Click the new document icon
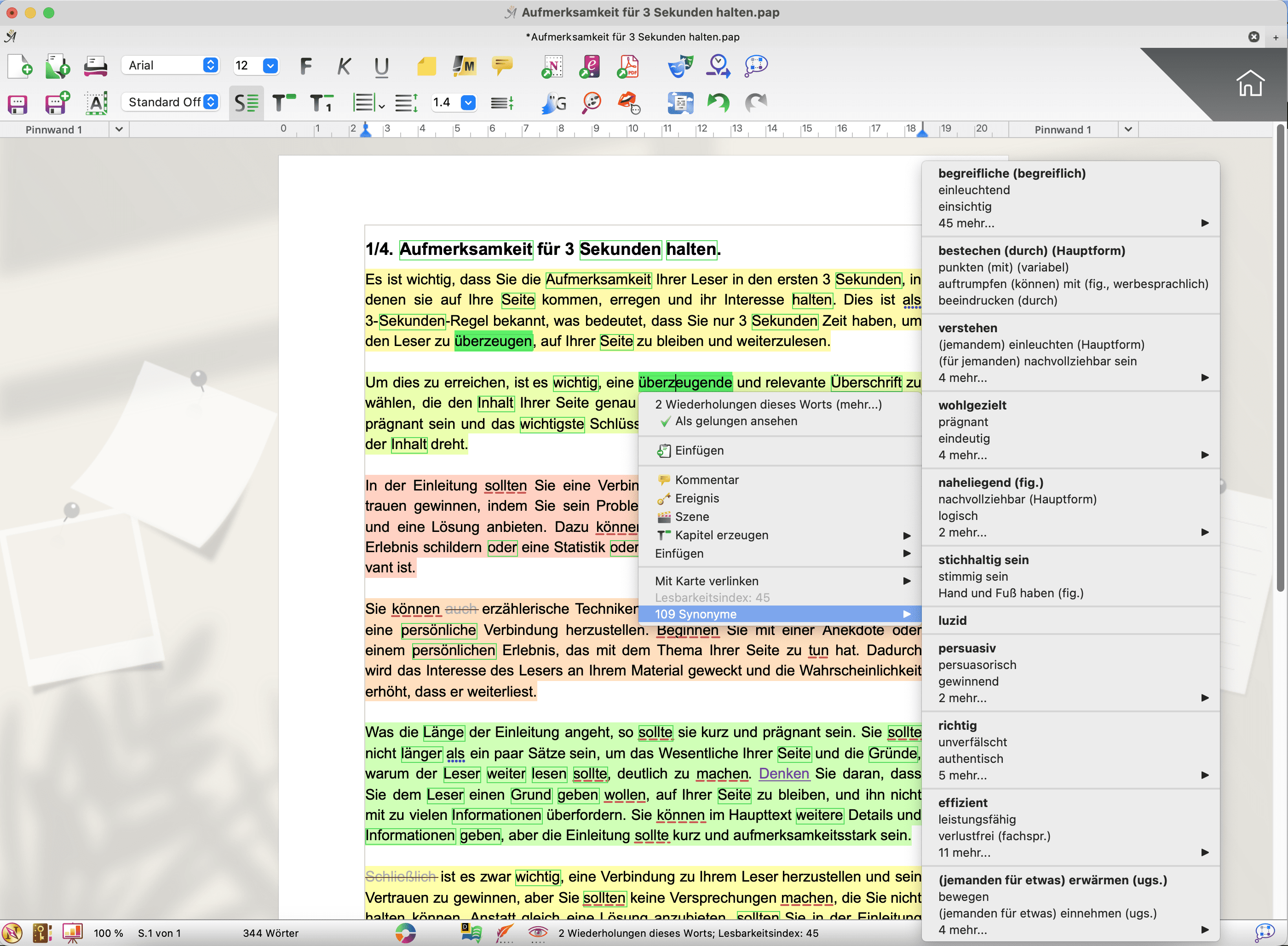Viewport: 1288px width, 946px height. tap(19, 66)
